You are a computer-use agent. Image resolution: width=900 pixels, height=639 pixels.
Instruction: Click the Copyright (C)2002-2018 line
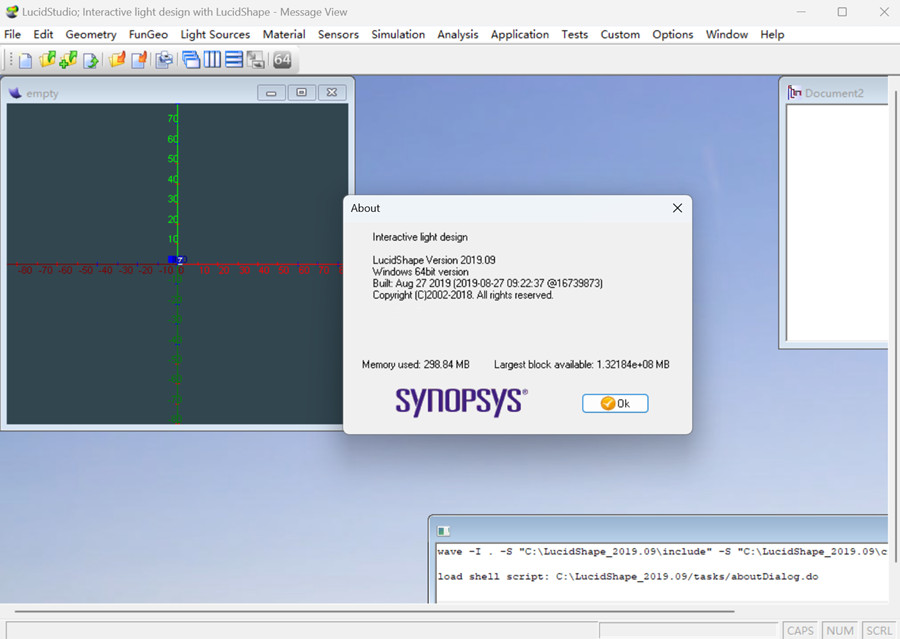pos(463,295)
